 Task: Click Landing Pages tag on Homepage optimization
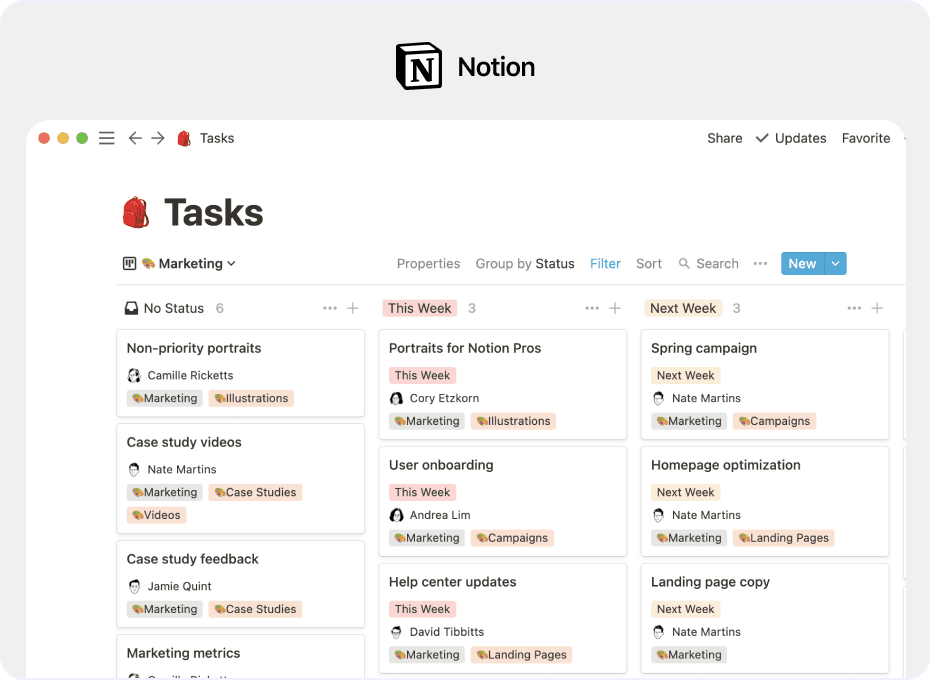tap(784, 538)
